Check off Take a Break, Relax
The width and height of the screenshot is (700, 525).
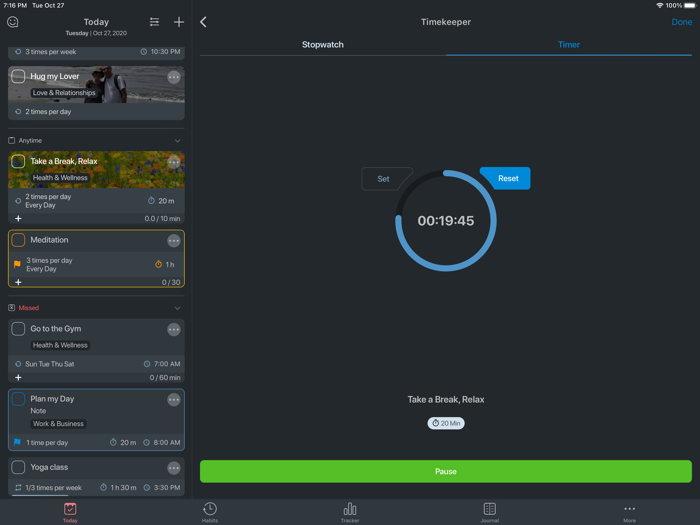[x=18, y=161]
